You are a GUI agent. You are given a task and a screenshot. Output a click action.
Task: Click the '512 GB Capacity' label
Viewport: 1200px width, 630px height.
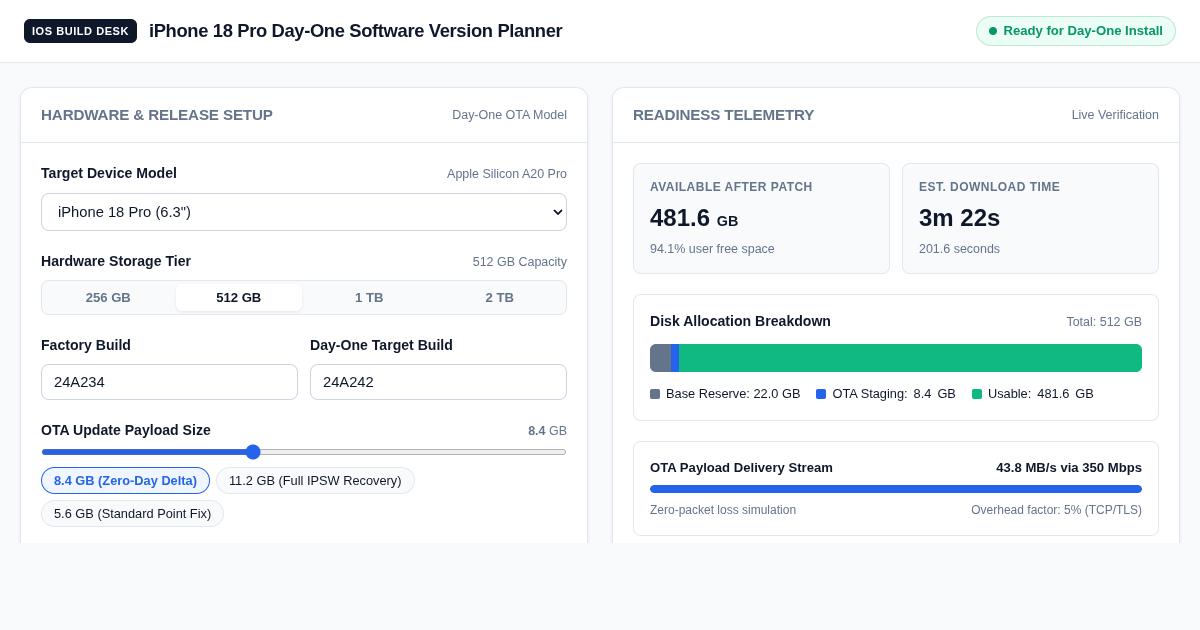coord(520,262)
